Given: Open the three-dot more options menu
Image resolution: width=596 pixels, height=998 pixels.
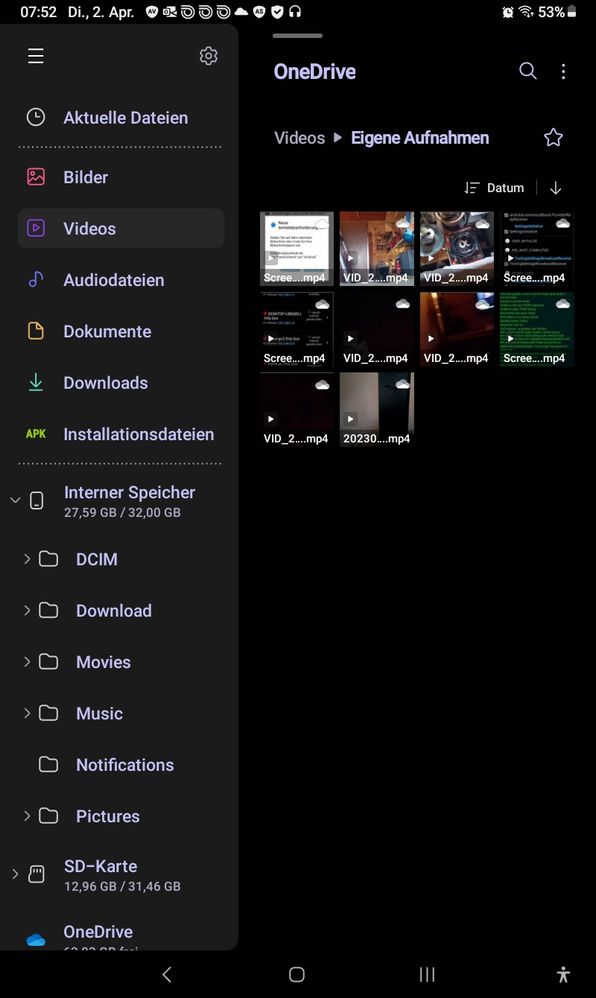Looking at the screenshot, I should click(564, 71).
